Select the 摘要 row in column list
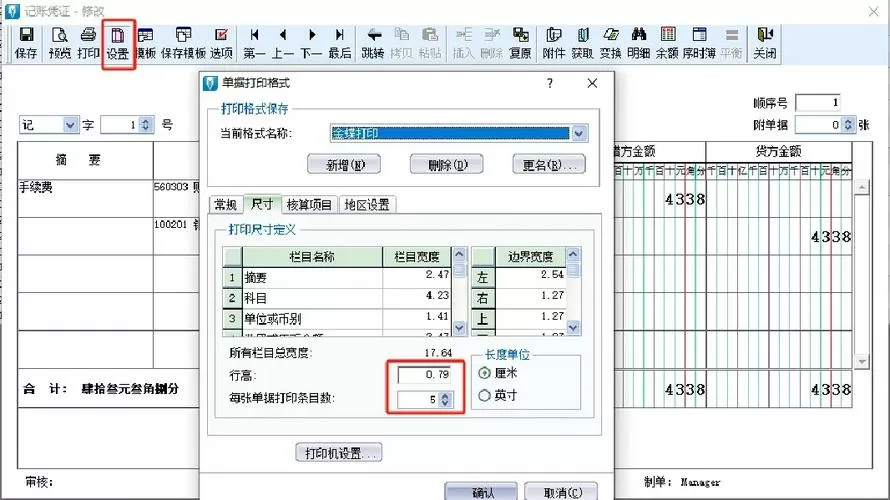The image size is (890, 500). click(337, 277)
